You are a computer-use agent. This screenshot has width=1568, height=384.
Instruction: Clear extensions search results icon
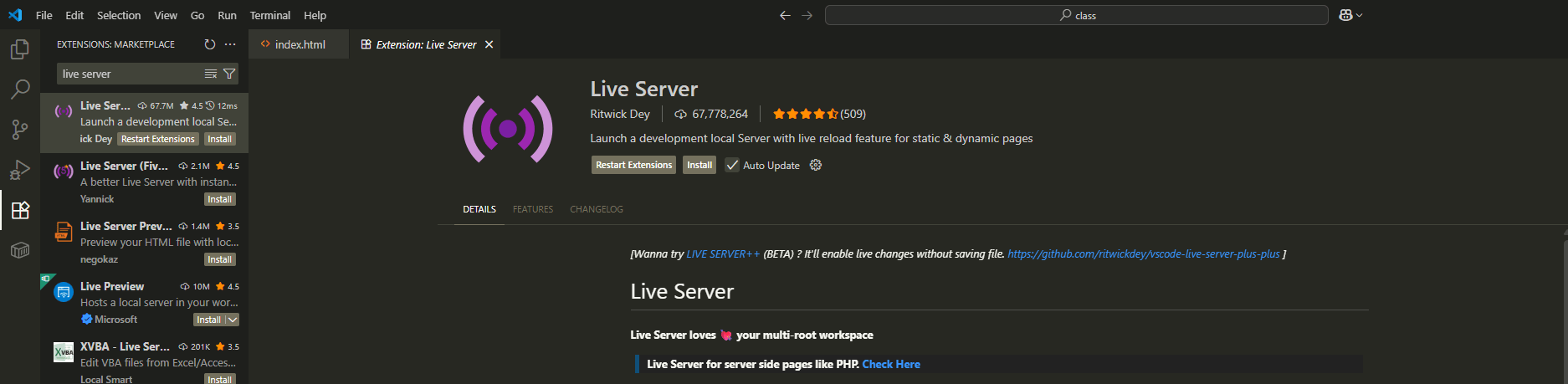pos(211,74)
